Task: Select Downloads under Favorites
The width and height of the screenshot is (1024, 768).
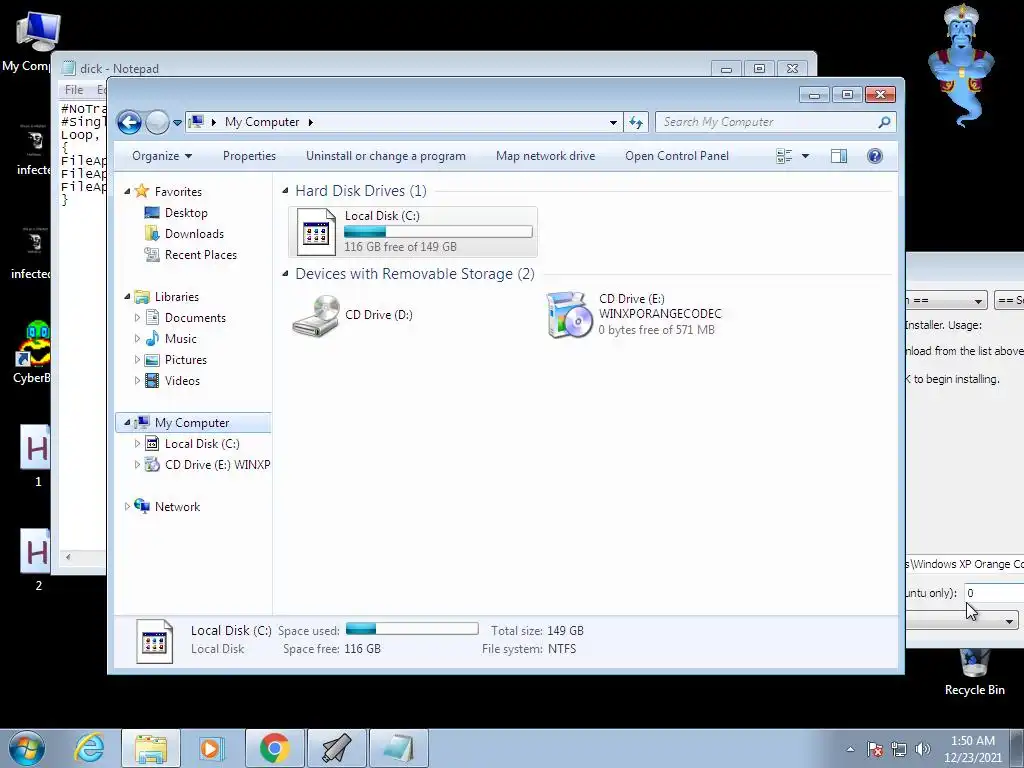Action: click(x=194, y=234)
